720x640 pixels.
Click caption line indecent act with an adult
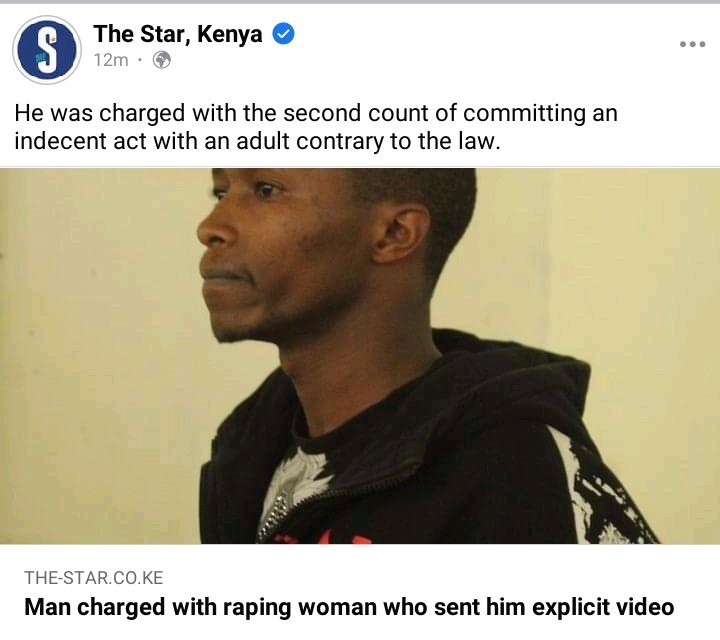[x=257, y=141]
